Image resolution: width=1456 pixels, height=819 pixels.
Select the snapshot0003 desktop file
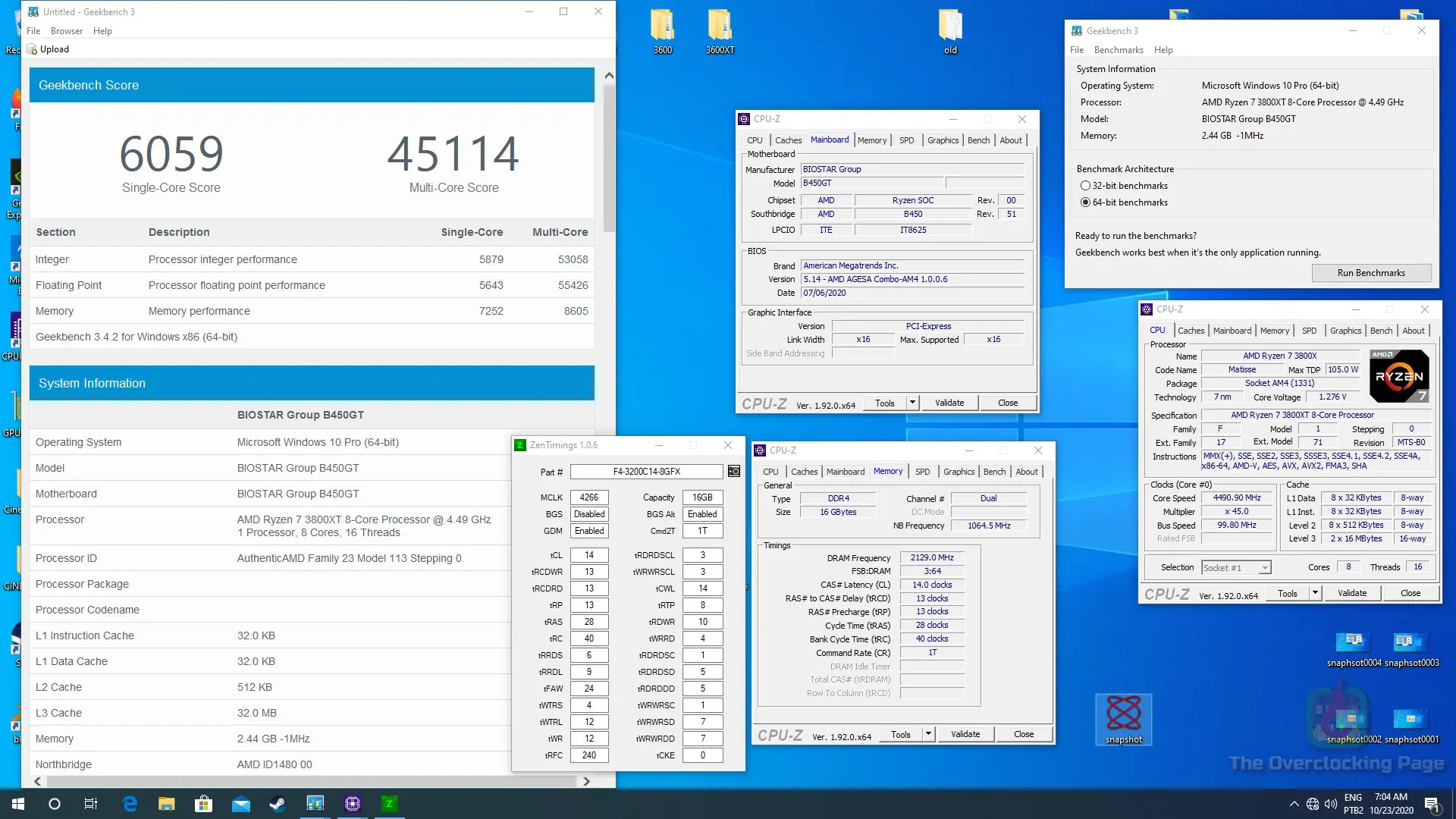[1411, 649]
